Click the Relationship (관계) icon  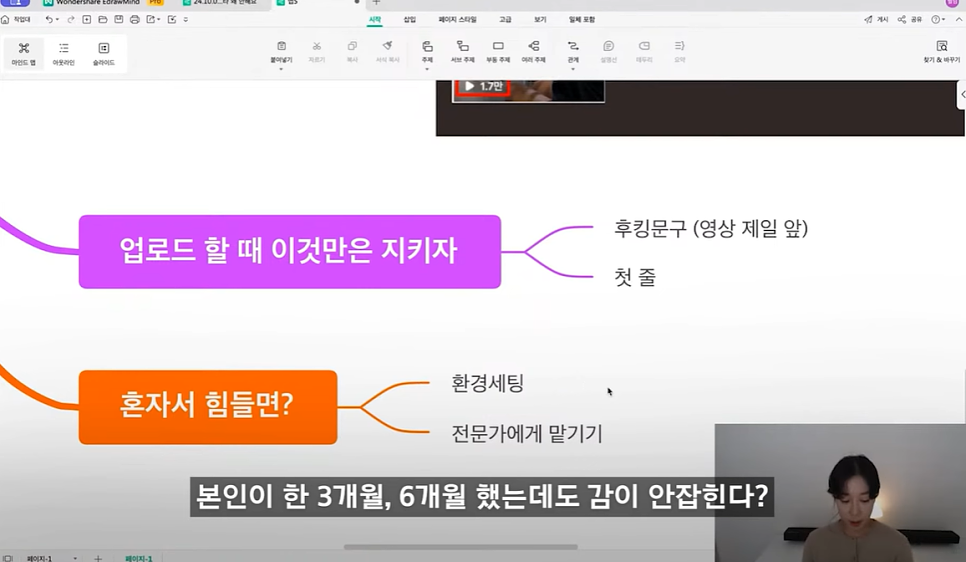tap(573, 46)
